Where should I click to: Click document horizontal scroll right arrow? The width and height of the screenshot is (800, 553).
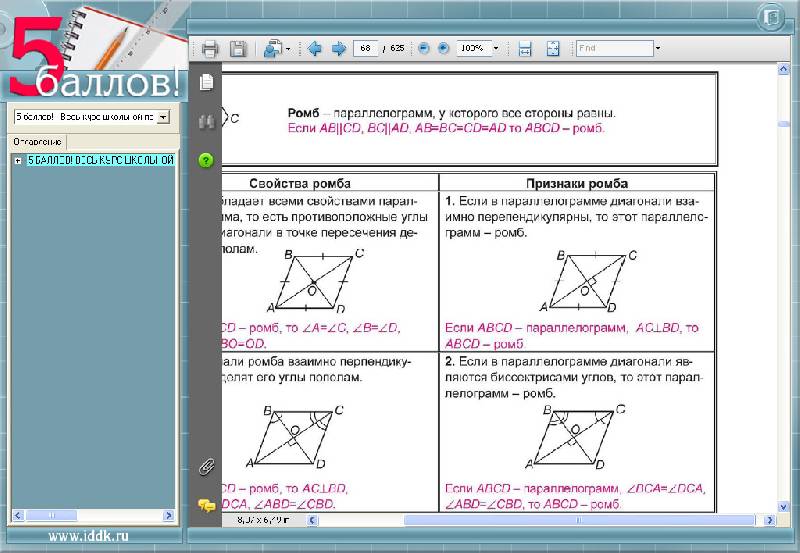pyautogui.click(x=769, y=520)
